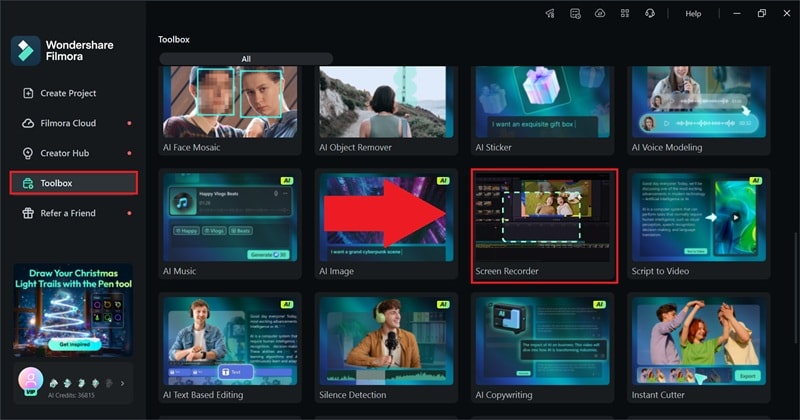This screenshot has width=800, height=420.
Task: Expand the badges row with the chevron arrow
Action: coord(122,383)
